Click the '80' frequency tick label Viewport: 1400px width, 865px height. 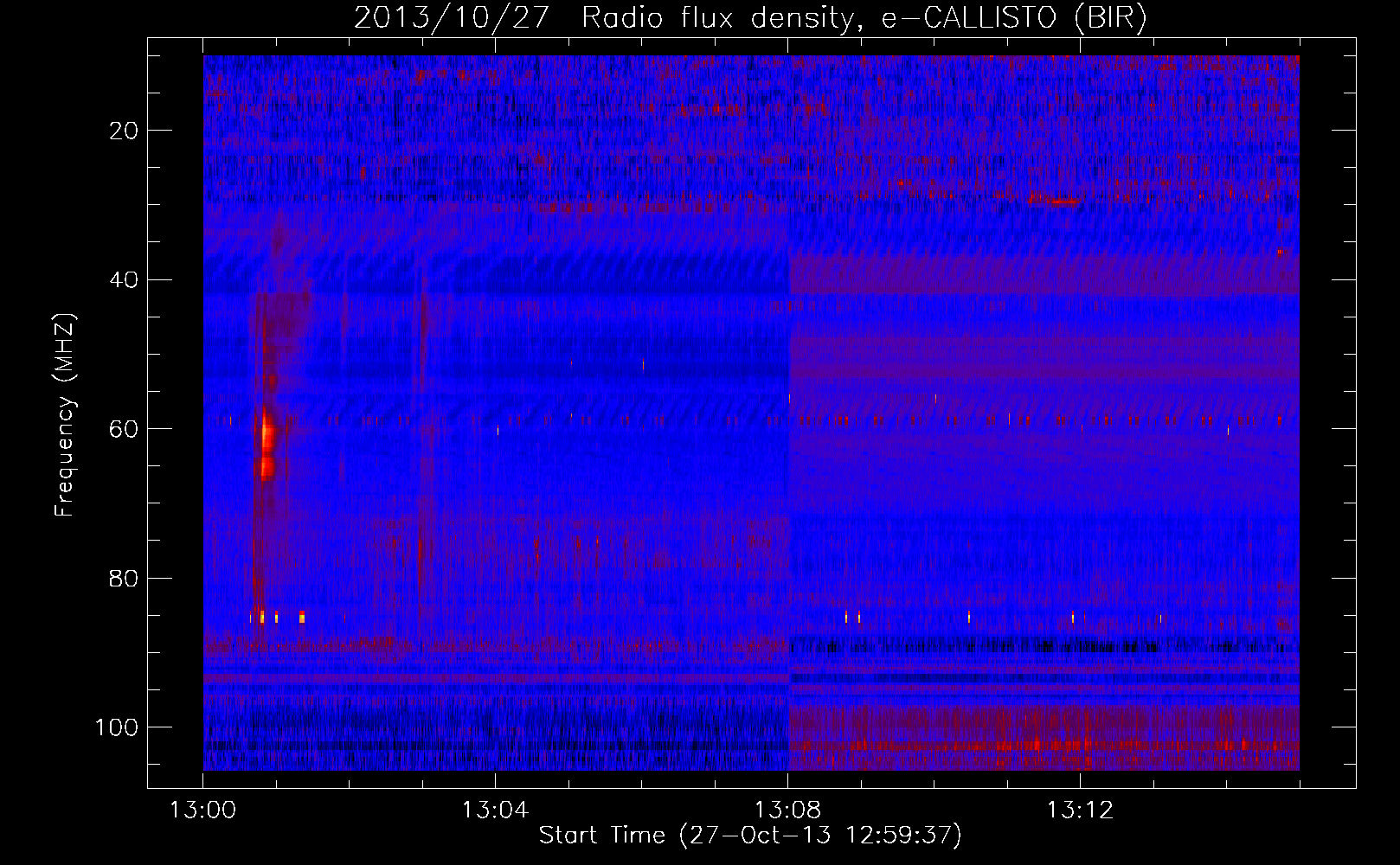click(x=125, y=579)
